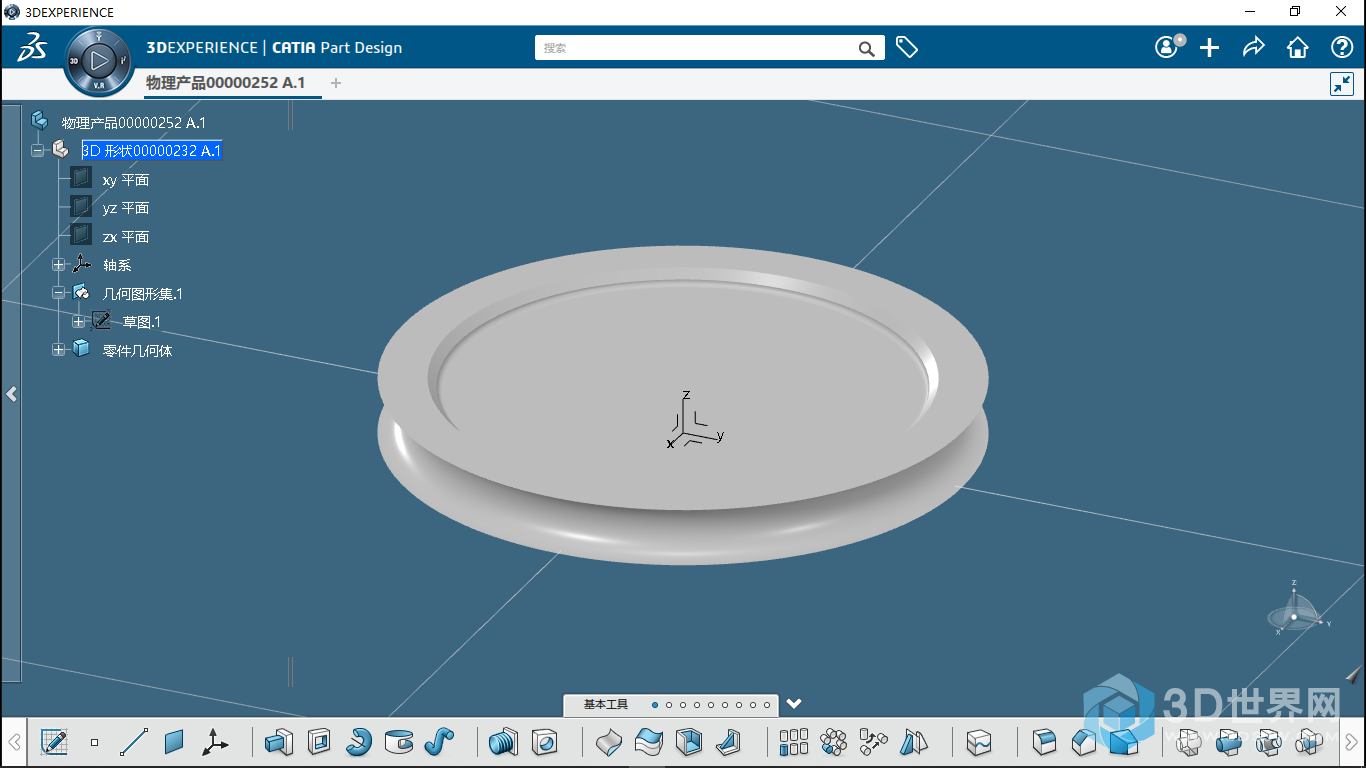Screen dimensions: 1366x768
Task: Open a new tab with plus
Action: tap(336, 83)
